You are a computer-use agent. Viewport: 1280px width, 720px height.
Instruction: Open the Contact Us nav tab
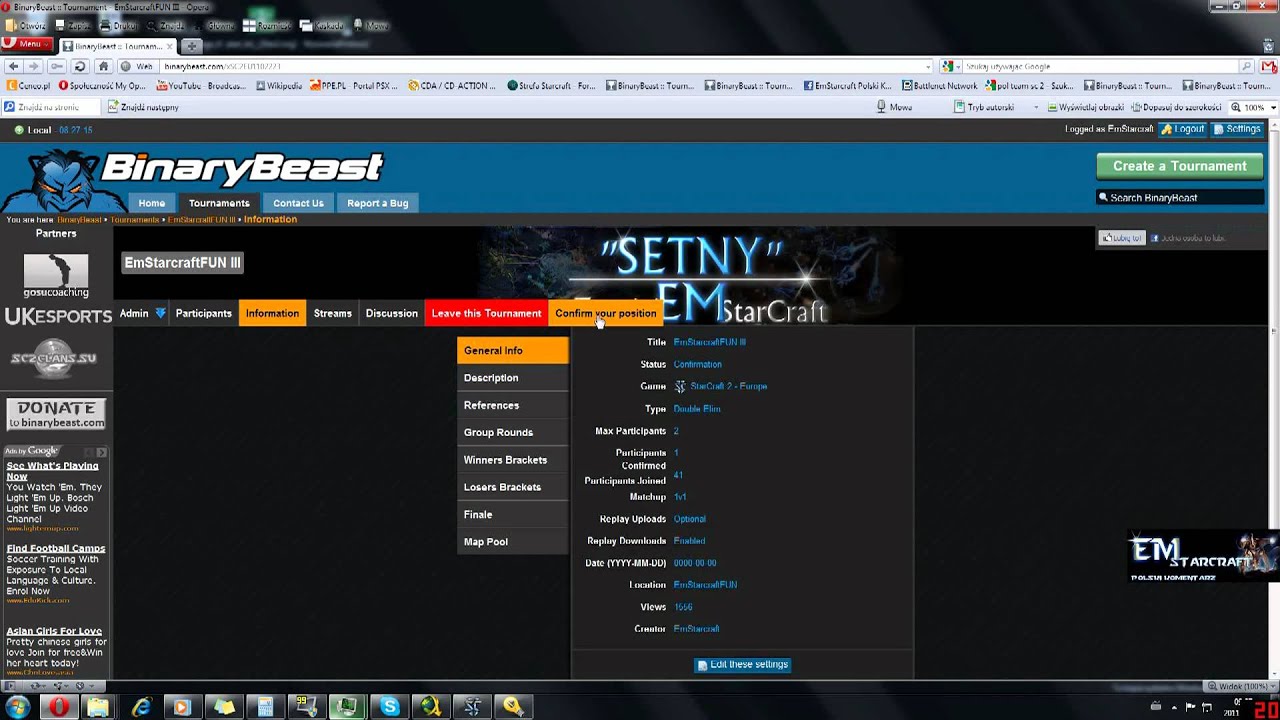click(298, 203)
